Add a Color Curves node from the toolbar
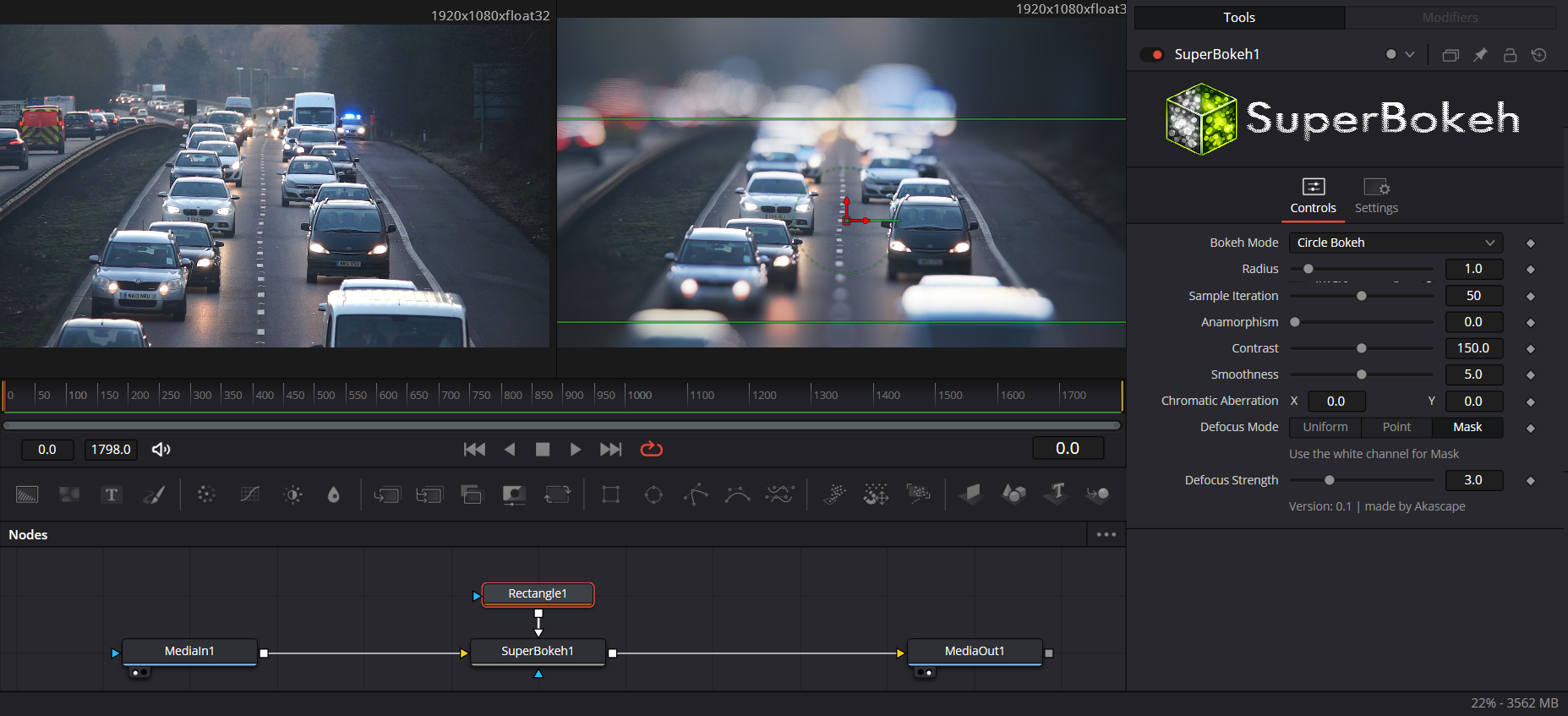 click(x=249, y=495)
